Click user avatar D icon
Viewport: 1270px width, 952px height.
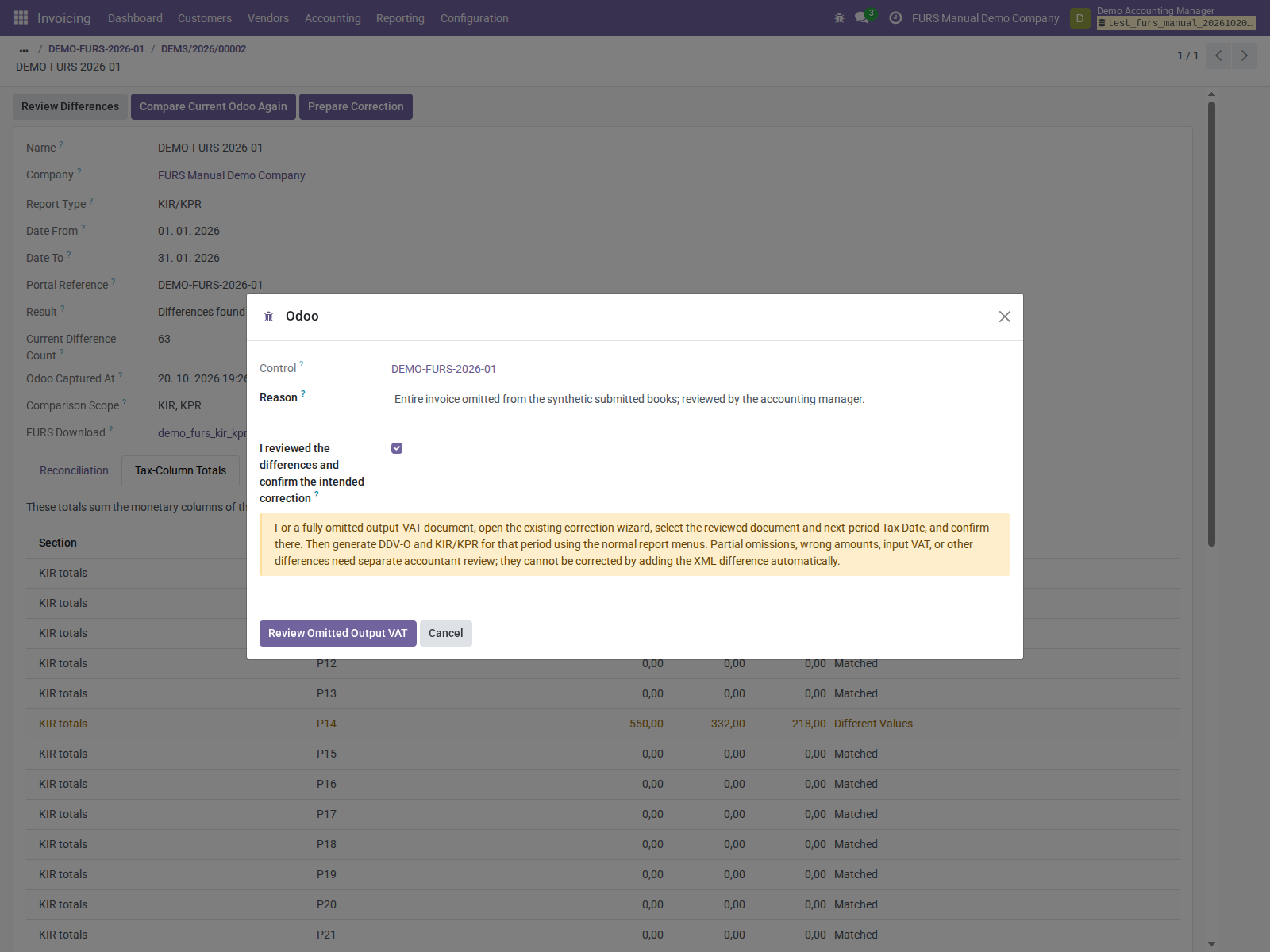click(1079, 18)
